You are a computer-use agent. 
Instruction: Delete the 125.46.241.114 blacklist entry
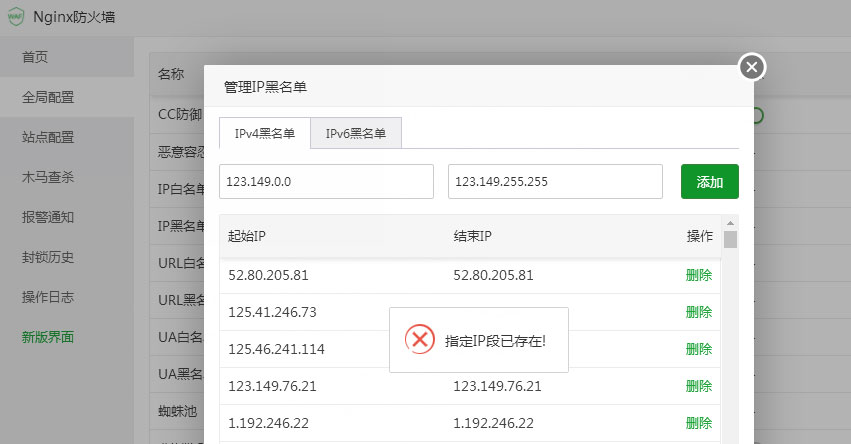[x=698, y=349]
